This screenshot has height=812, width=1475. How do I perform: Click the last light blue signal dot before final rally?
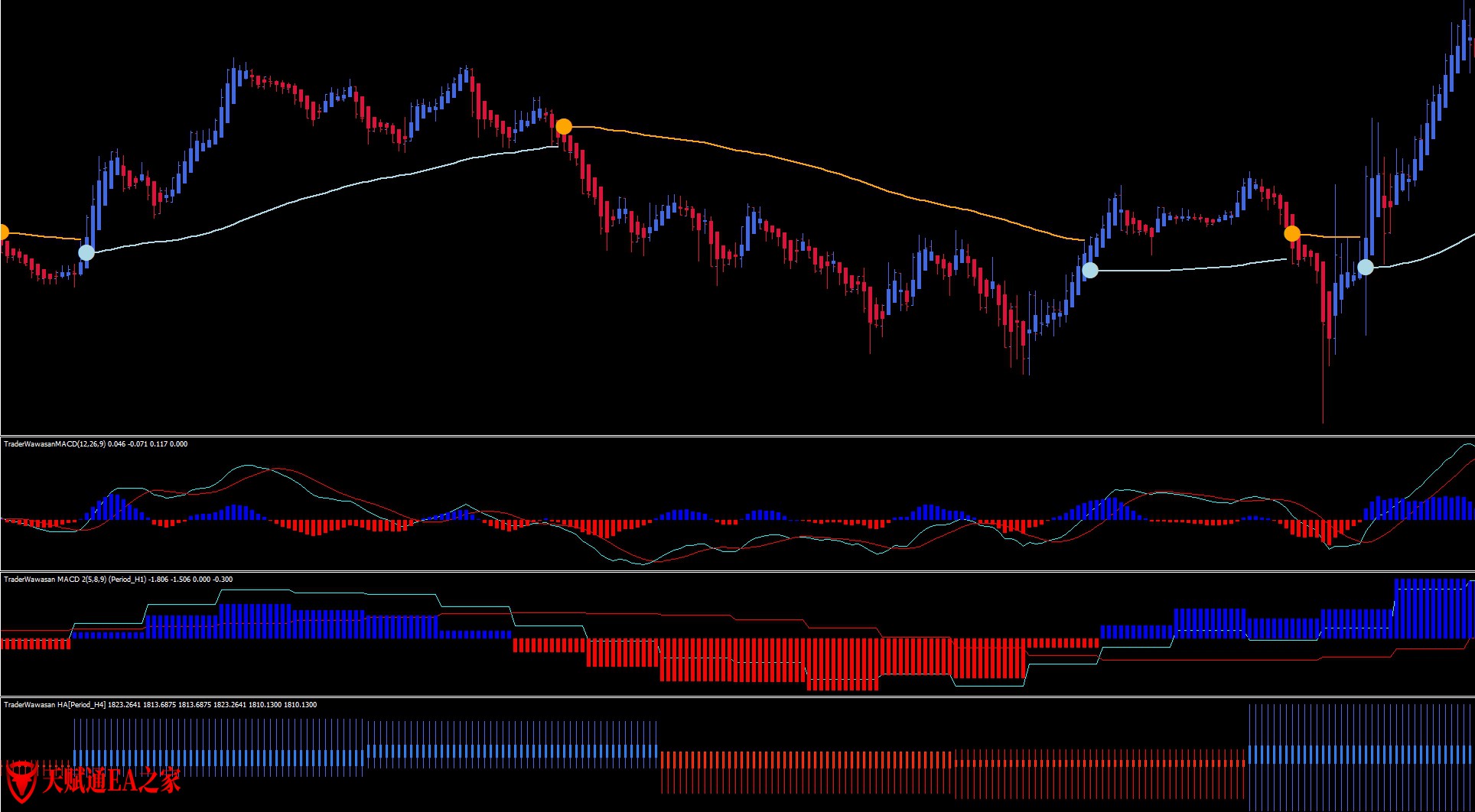coord(1366,267)
